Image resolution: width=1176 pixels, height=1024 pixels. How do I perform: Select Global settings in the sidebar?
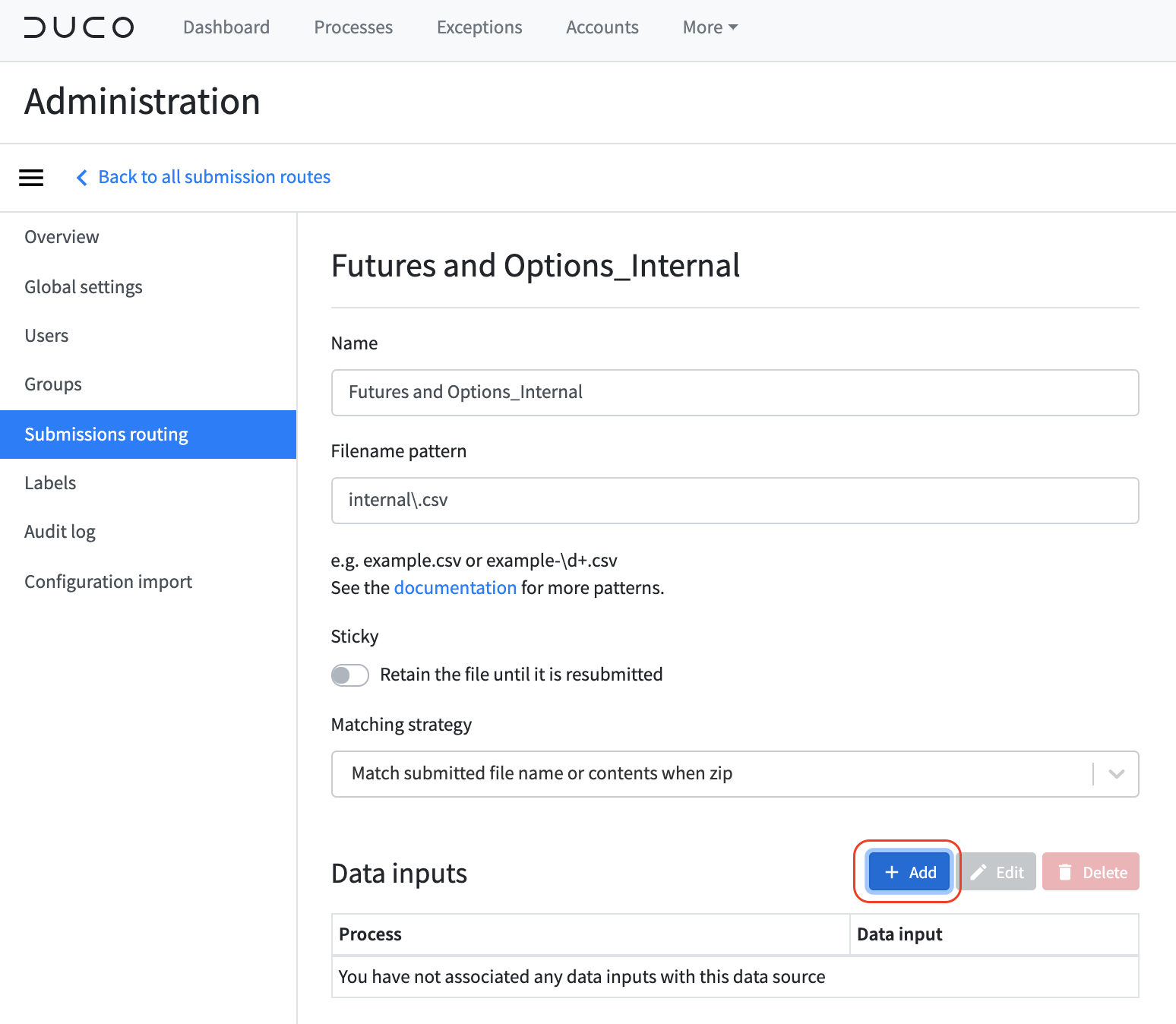[x=148, y=287]
